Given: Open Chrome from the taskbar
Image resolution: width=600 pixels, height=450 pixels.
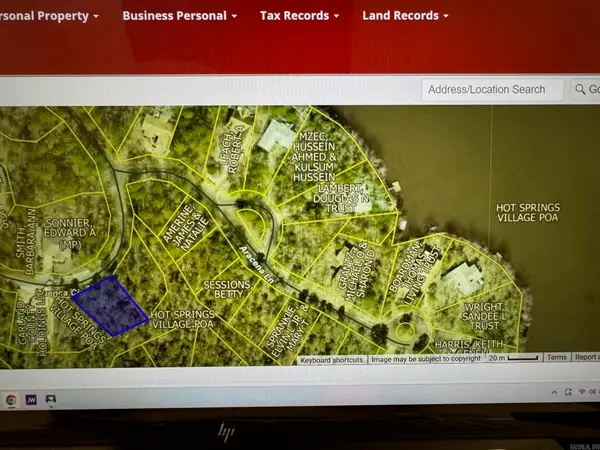Looking at the screenshot, I should click(x=11, y=400).
